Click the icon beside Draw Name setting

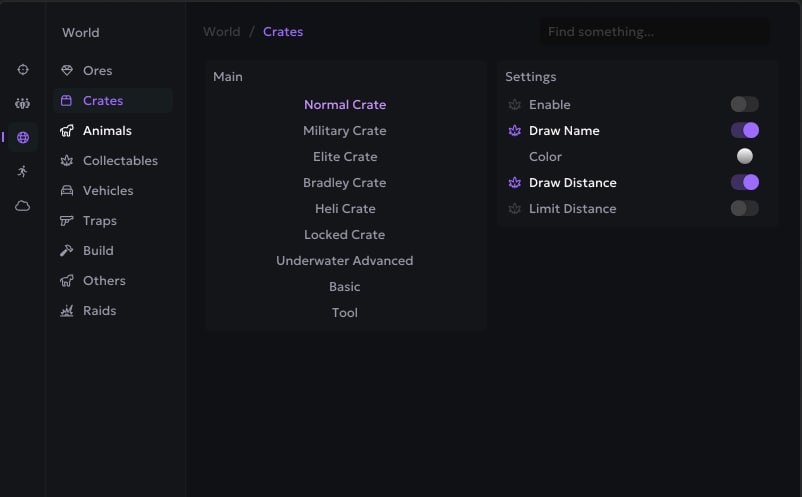point(515,131)
